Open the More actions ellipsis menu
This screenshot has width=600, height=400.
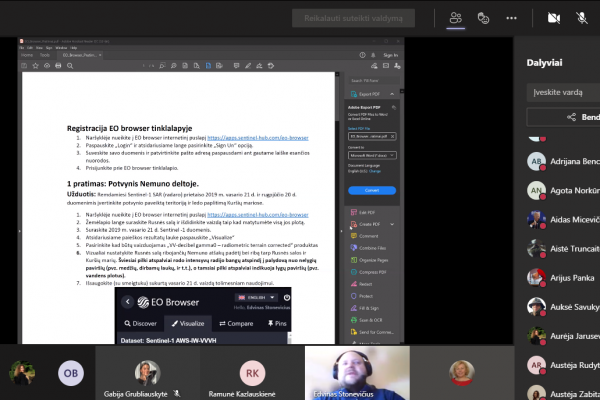point(511,18)
